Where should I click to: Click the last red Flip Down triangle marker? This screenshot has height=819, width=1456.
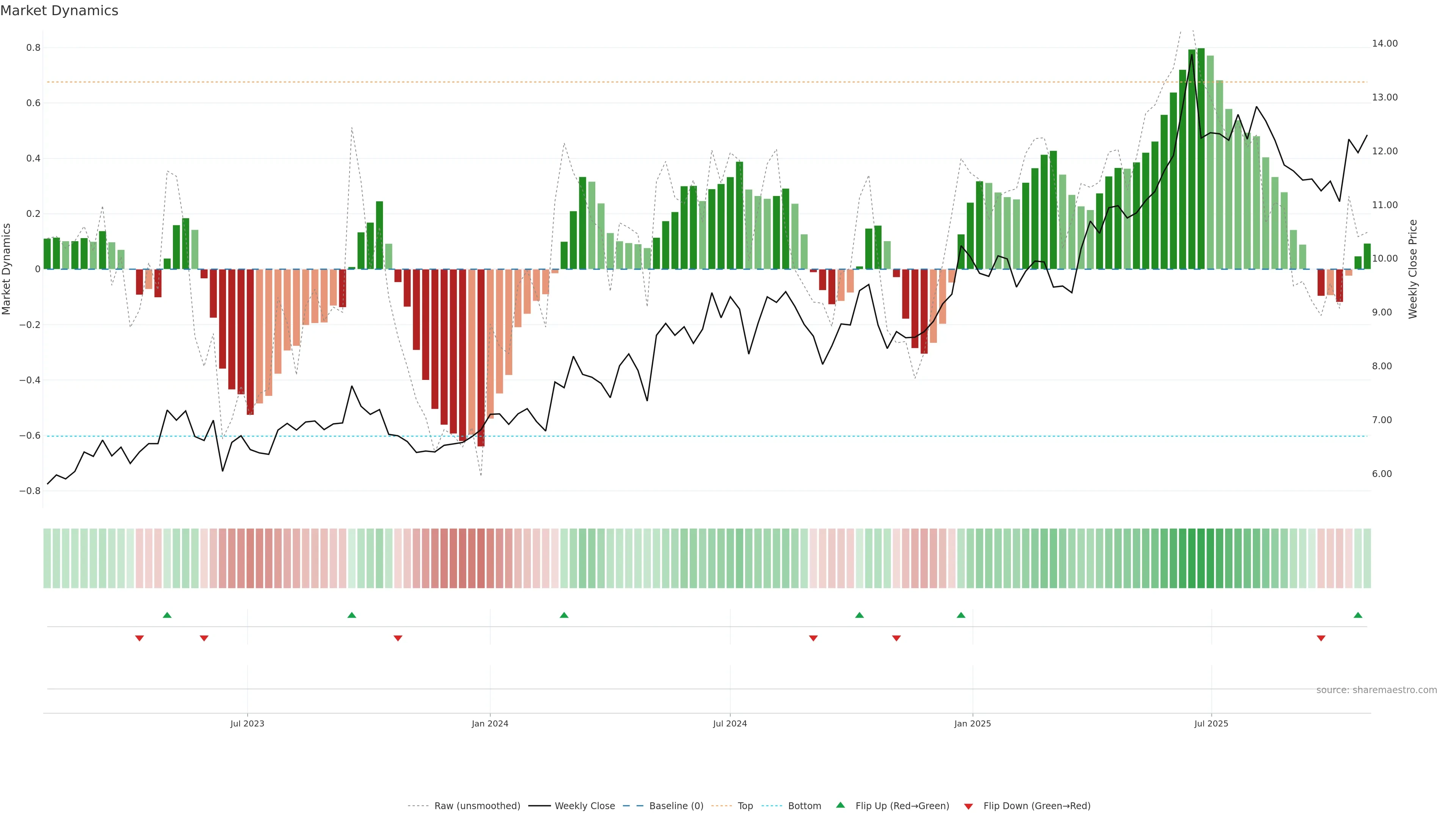(x=1321, y=638)
